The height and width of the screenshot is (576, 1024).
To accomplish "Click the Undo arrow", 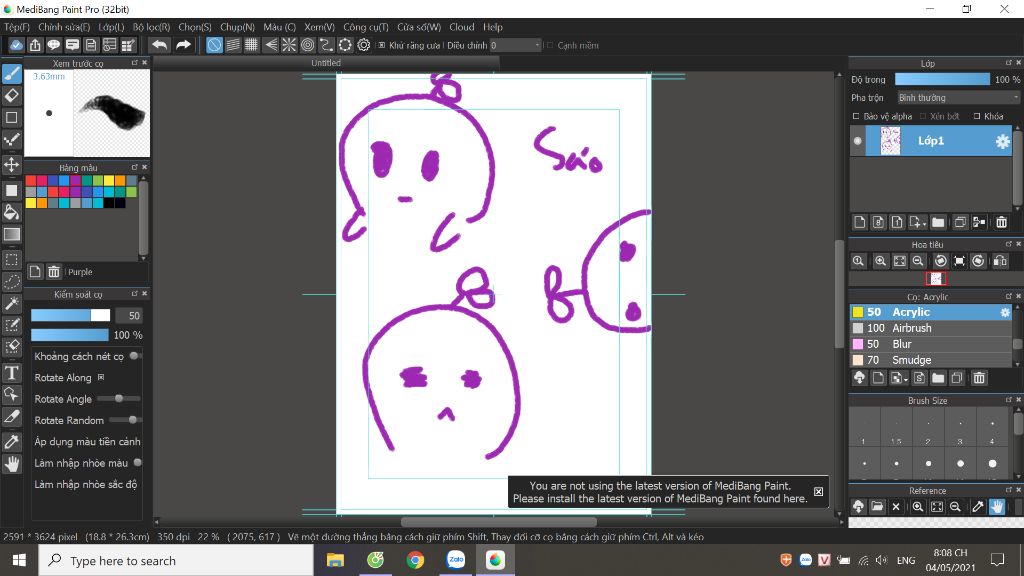I will [x=159, y=45].
